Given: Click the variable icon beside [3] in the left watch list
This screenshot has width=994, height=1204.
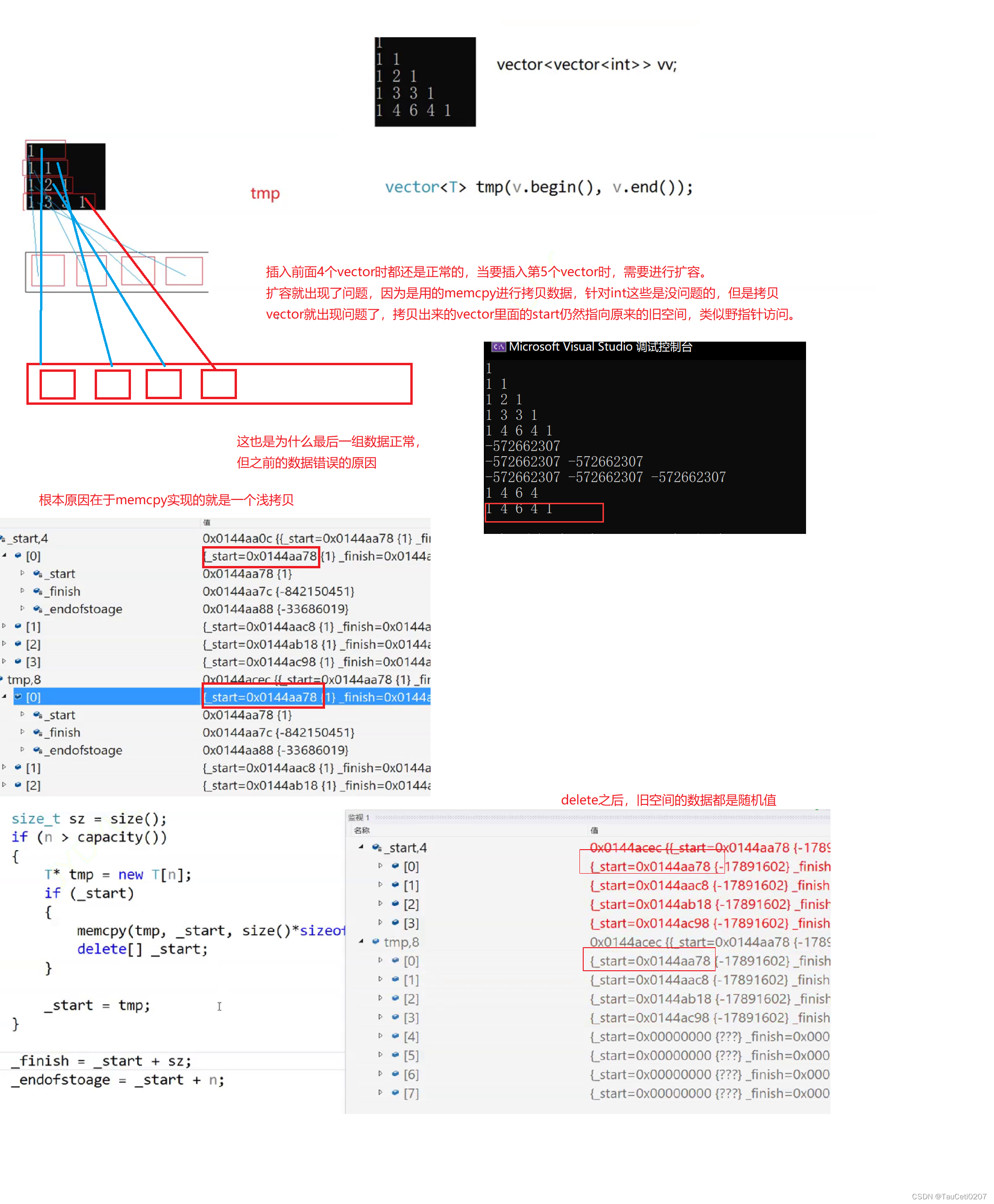Looking at the screenshot, I should [18, 661].
